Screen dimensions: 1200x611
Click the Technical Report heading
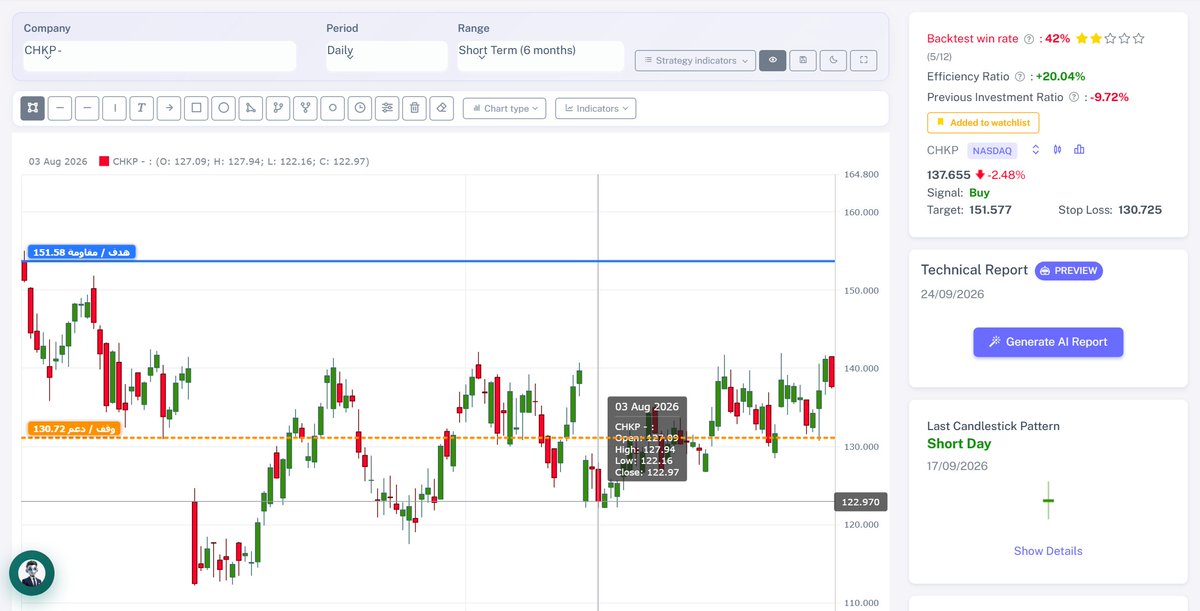coord(974,270)
